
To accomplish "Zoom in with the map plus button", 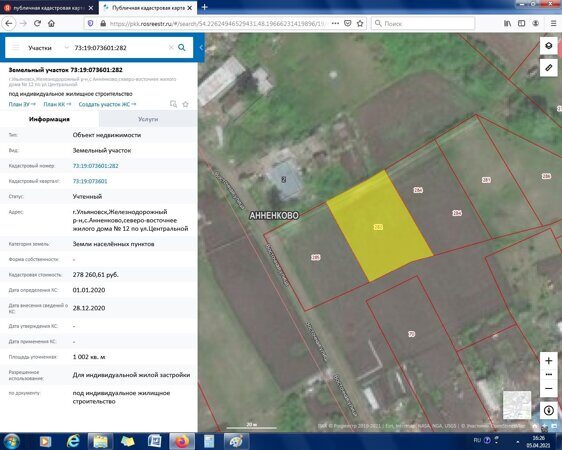I will (x=548, y=361).
